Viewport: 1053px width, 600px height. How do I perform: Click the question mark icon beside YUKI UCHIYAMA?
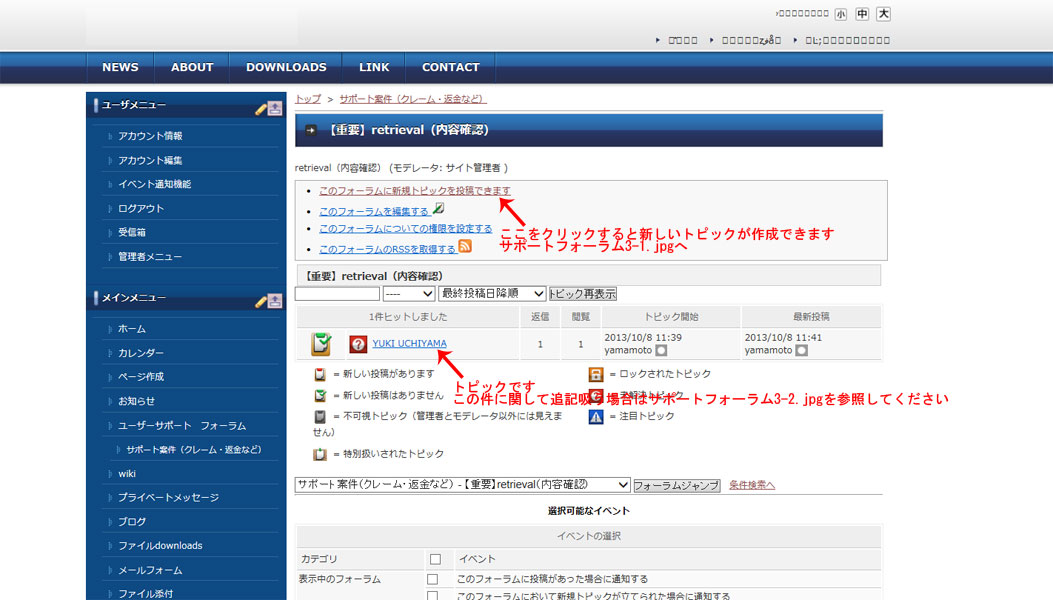coord(358,344)
